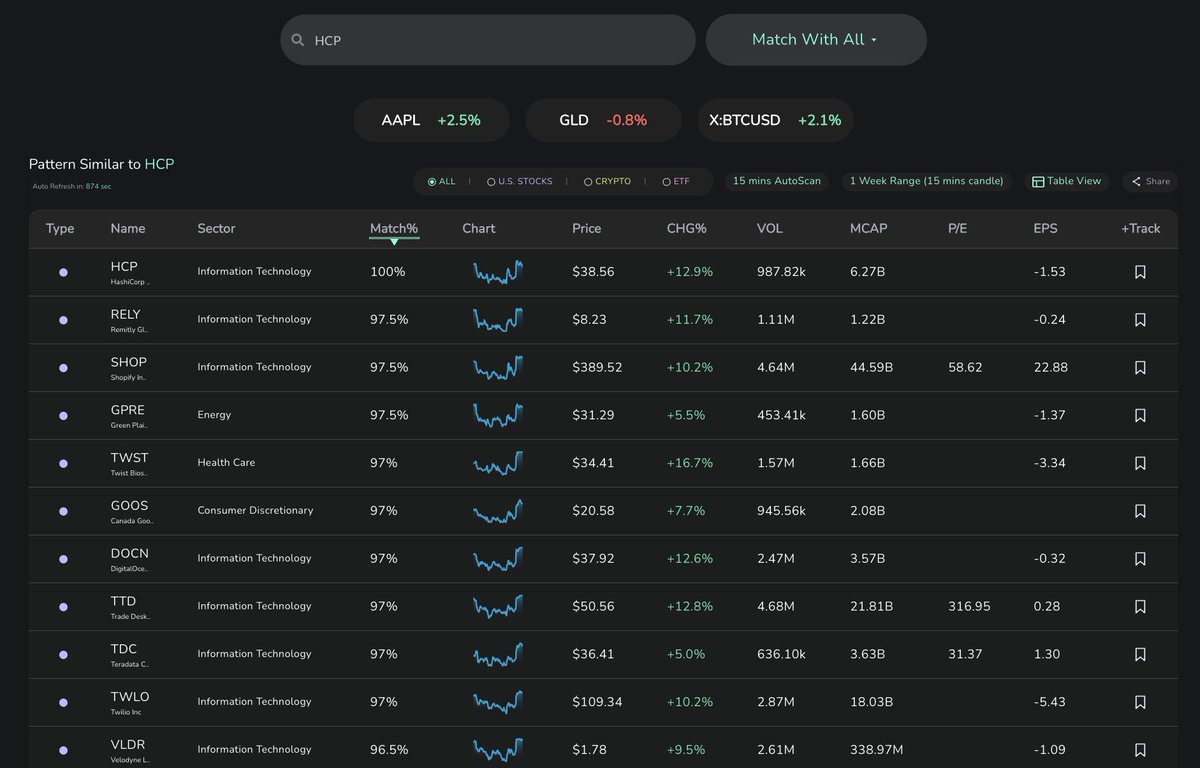Click the AAPL +2.5% ticker chip
This screenshot has width=1200, height=768.
coord(431,120)
